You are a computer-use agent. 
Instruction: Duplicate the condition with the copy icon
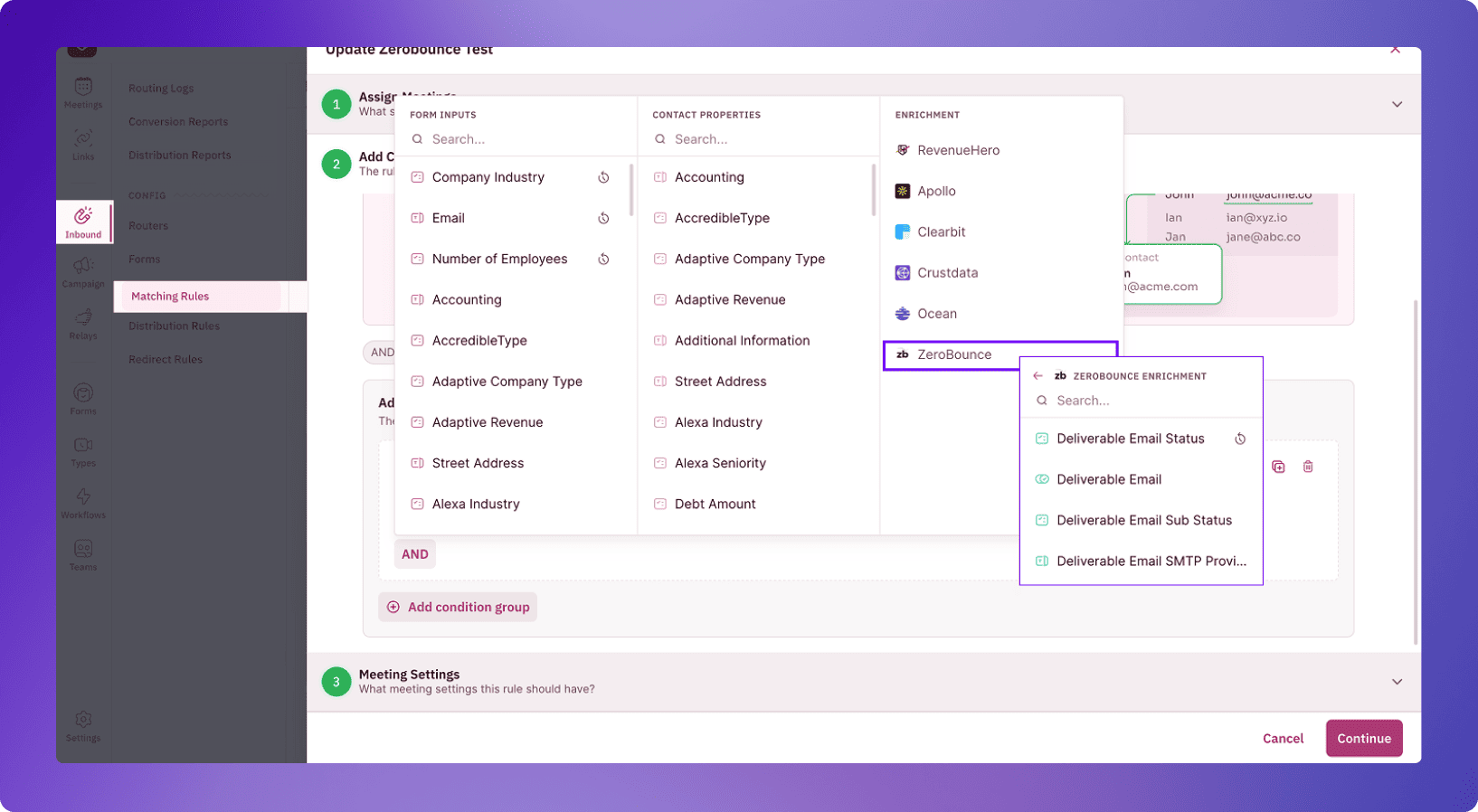pyautogui.click(x=1278, y=467)
